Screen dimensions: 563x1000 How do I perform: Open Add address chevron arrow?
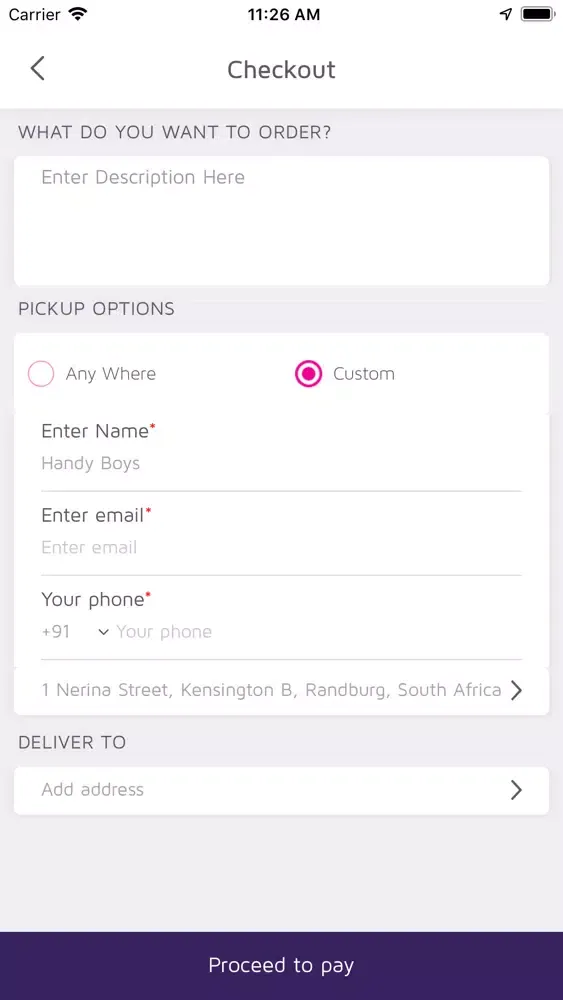click(516, 790)
